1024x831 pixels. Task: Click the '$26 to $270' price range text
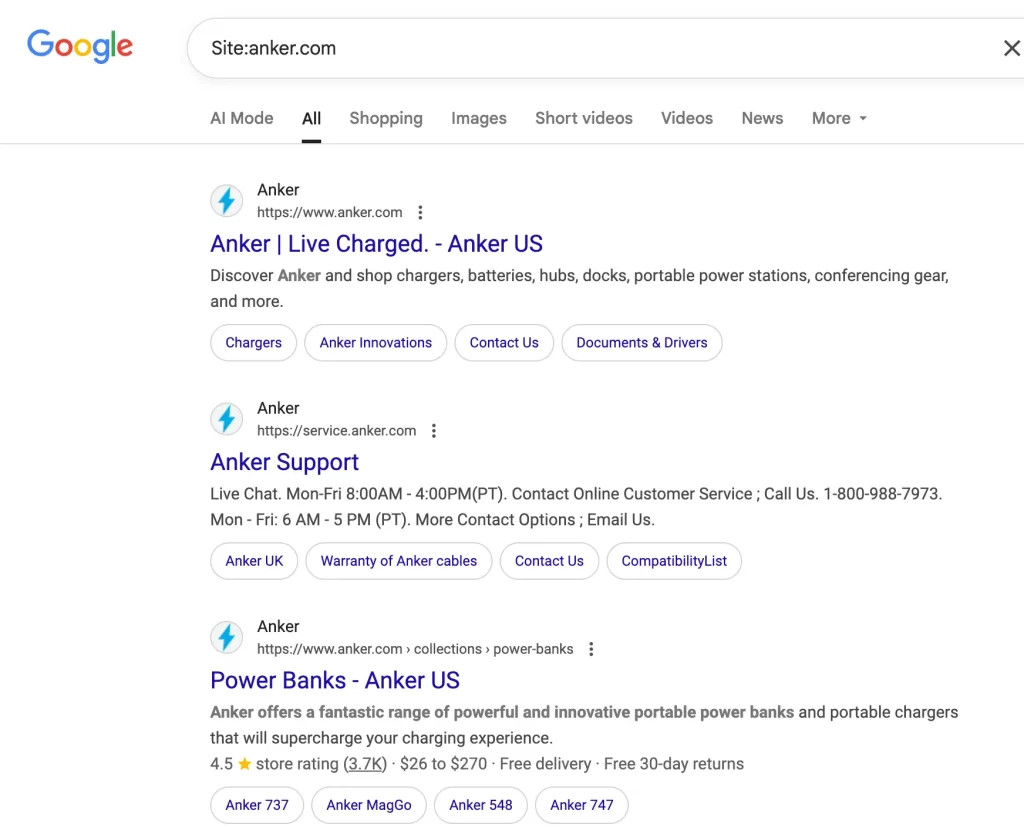[x=443, y=764]
